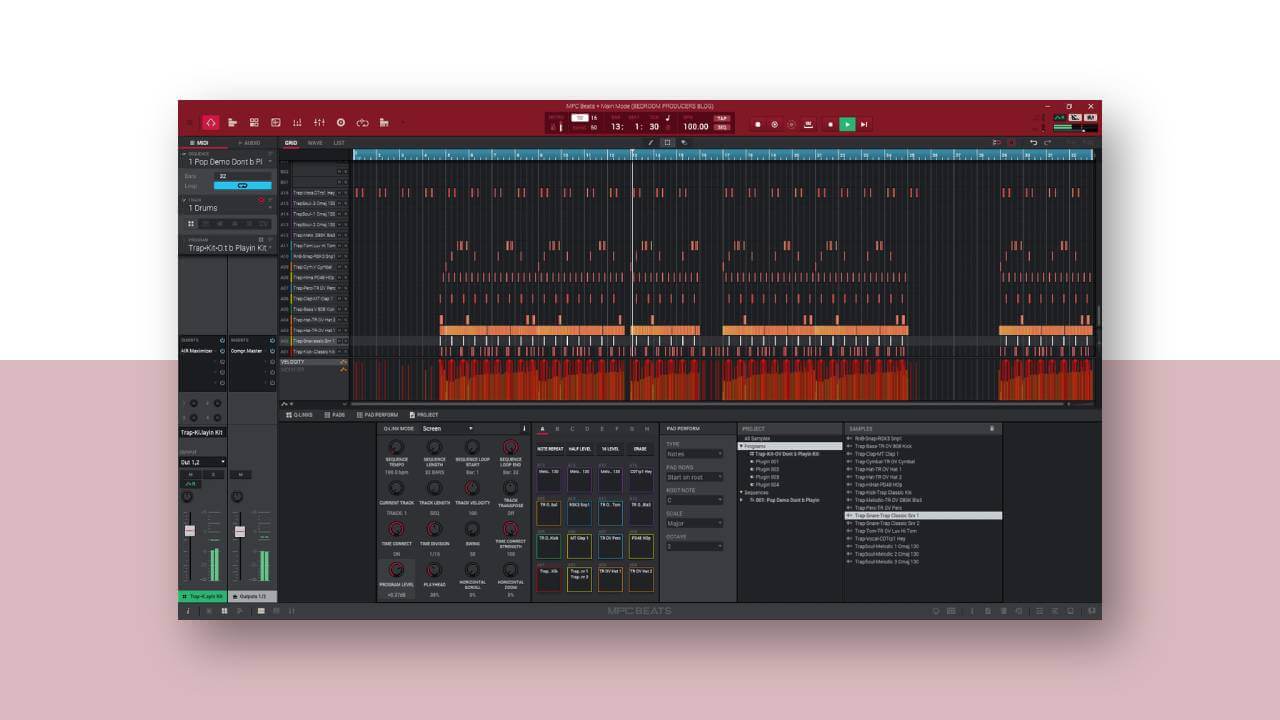Click the tempo value '100.00'
The width and height of the screenshot is (1280, 720).
[695, 127]
